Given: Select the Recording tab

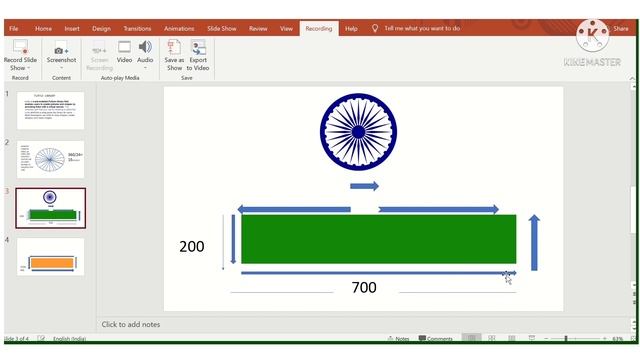Looking at the screenshot, I should click(319, 29).
